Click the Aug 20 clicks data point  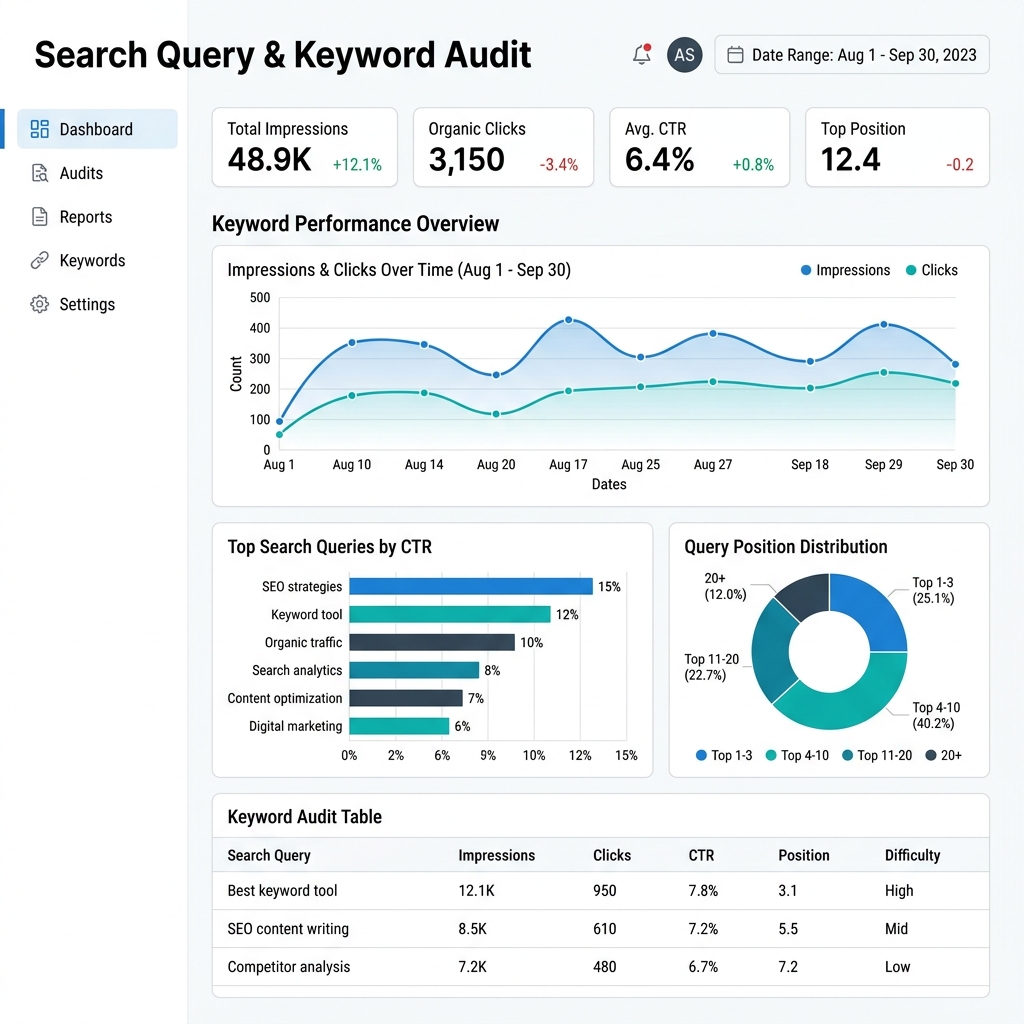(496, 414)
